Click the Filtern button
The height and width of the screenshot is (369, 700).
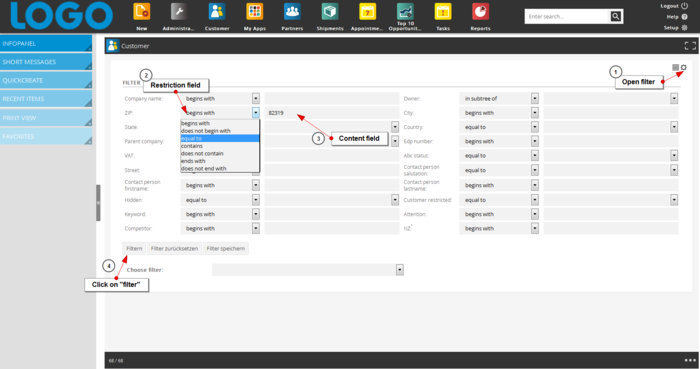[x=134, y=249]
